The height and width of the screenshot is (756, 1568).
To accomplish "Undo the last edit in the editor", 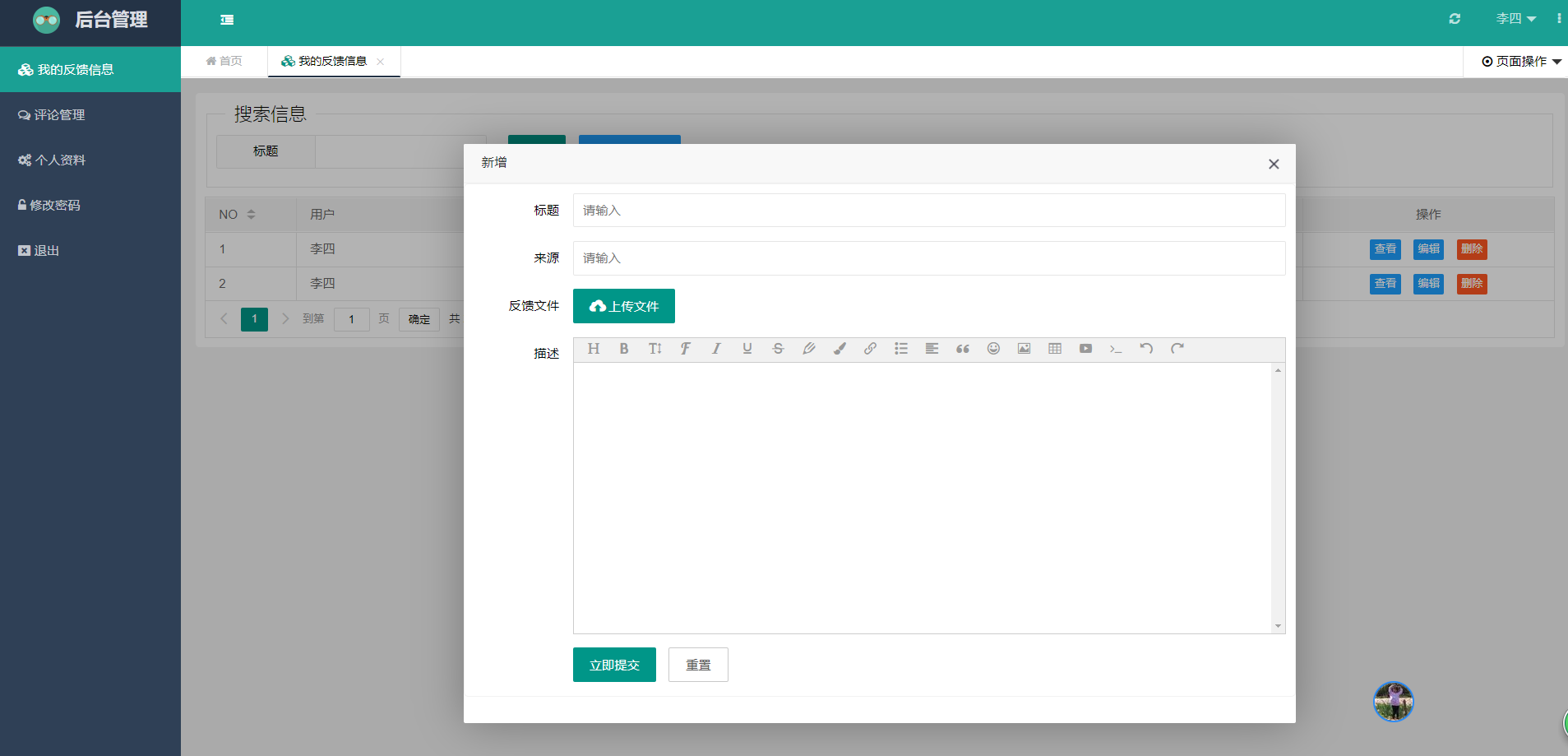I will click(1146, 349).
